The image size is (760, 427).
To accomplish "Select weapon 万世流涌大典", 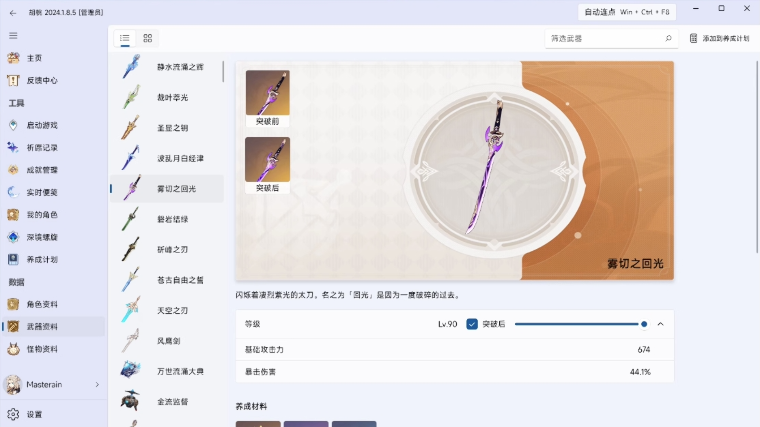I will pyautogui.click(x=167, y=371).
